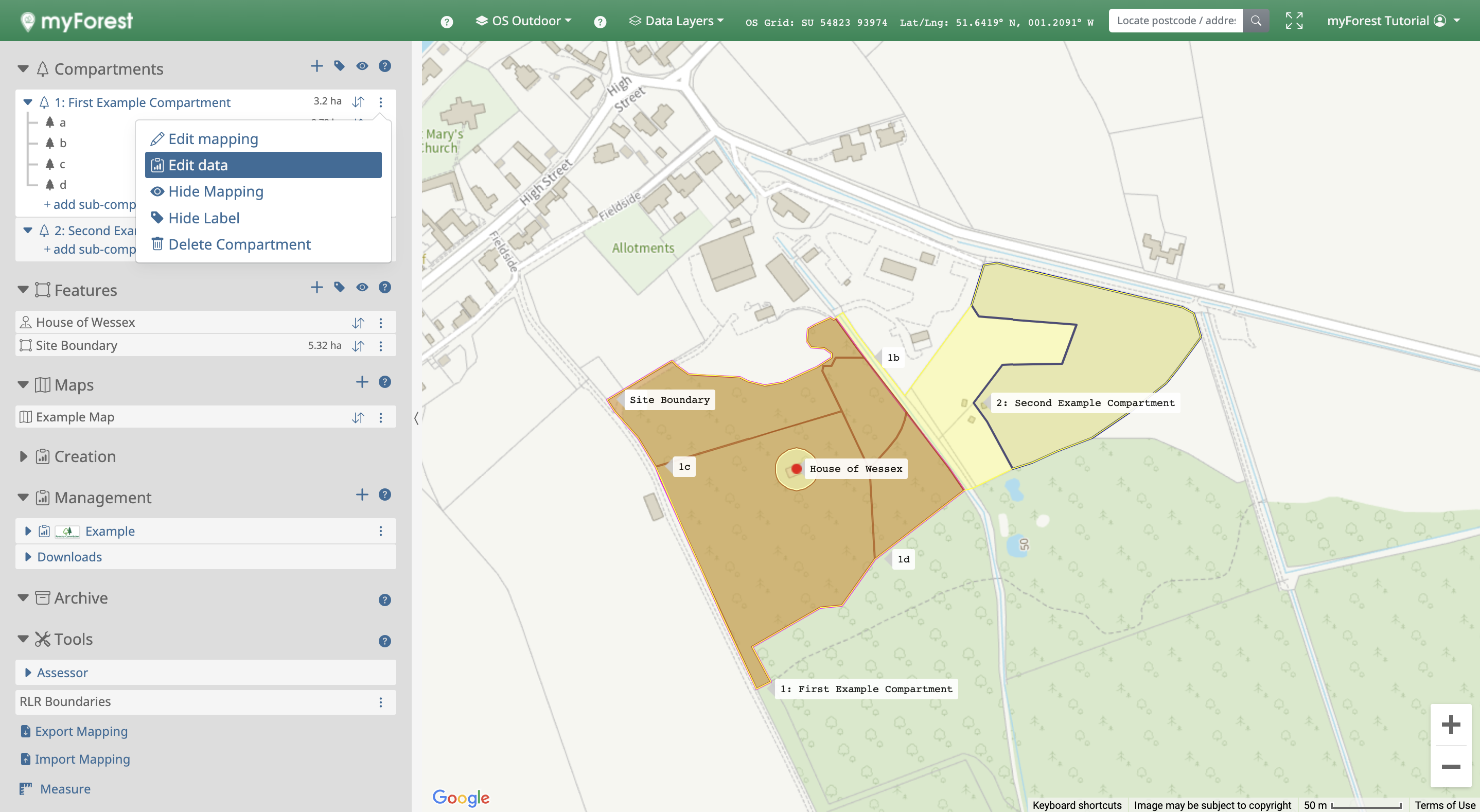The height and width of the screenshot is (812, 1480).
Task: Toggle Compartments visibility eye icon
Action: tap(361, 66)
